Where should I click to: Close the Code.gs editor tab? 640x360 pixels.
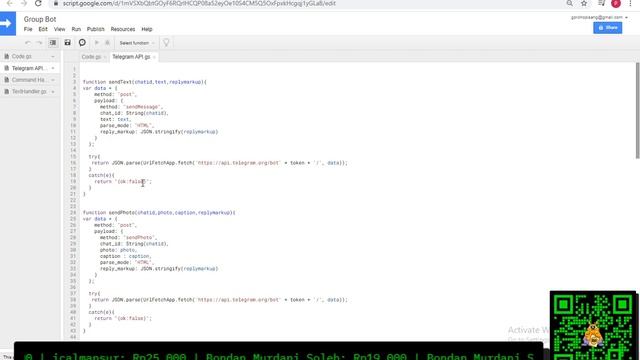pyautogui.click(x=105, y=57)
